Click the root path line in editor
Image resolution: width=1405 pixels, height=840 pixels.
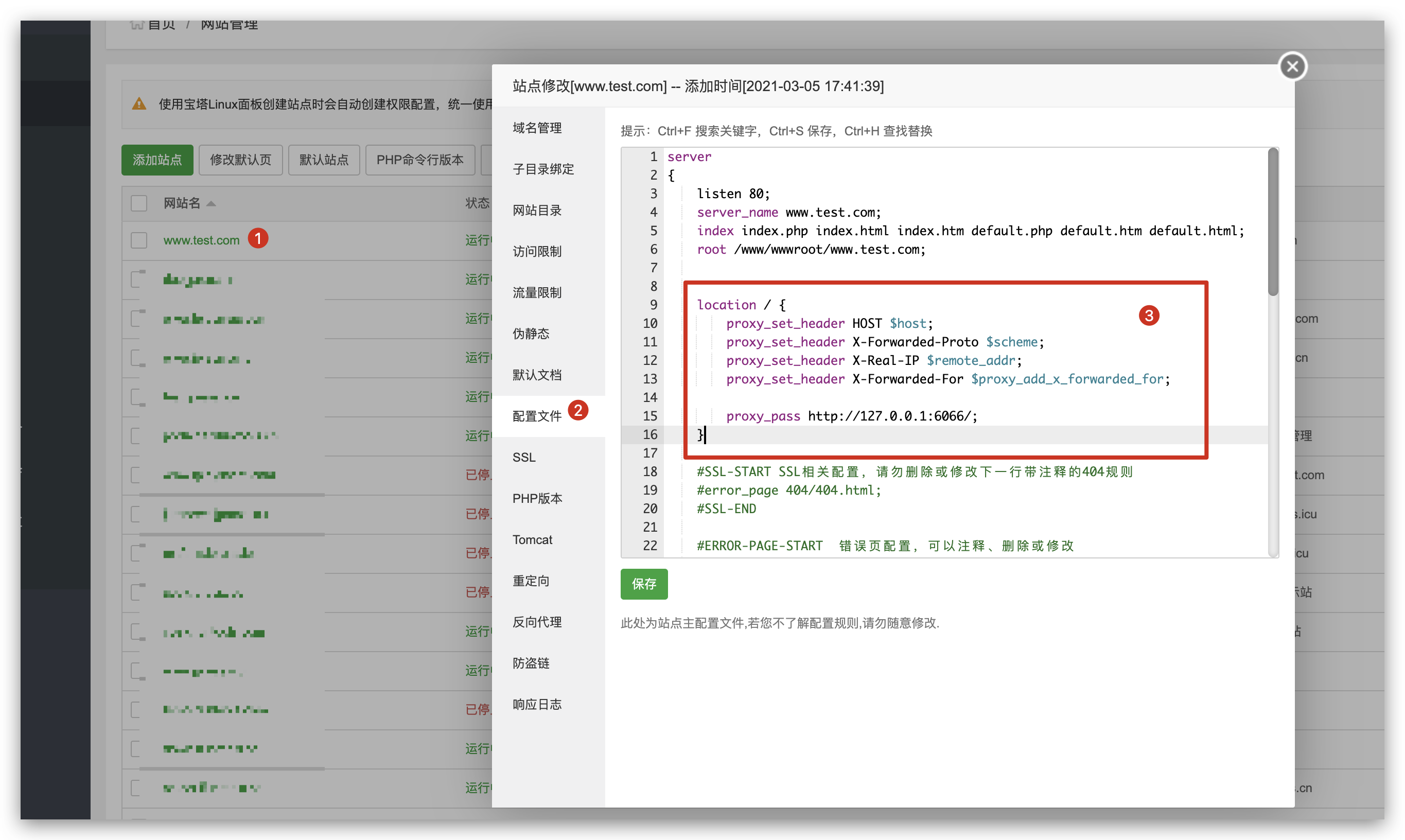[x=811, y=250]
